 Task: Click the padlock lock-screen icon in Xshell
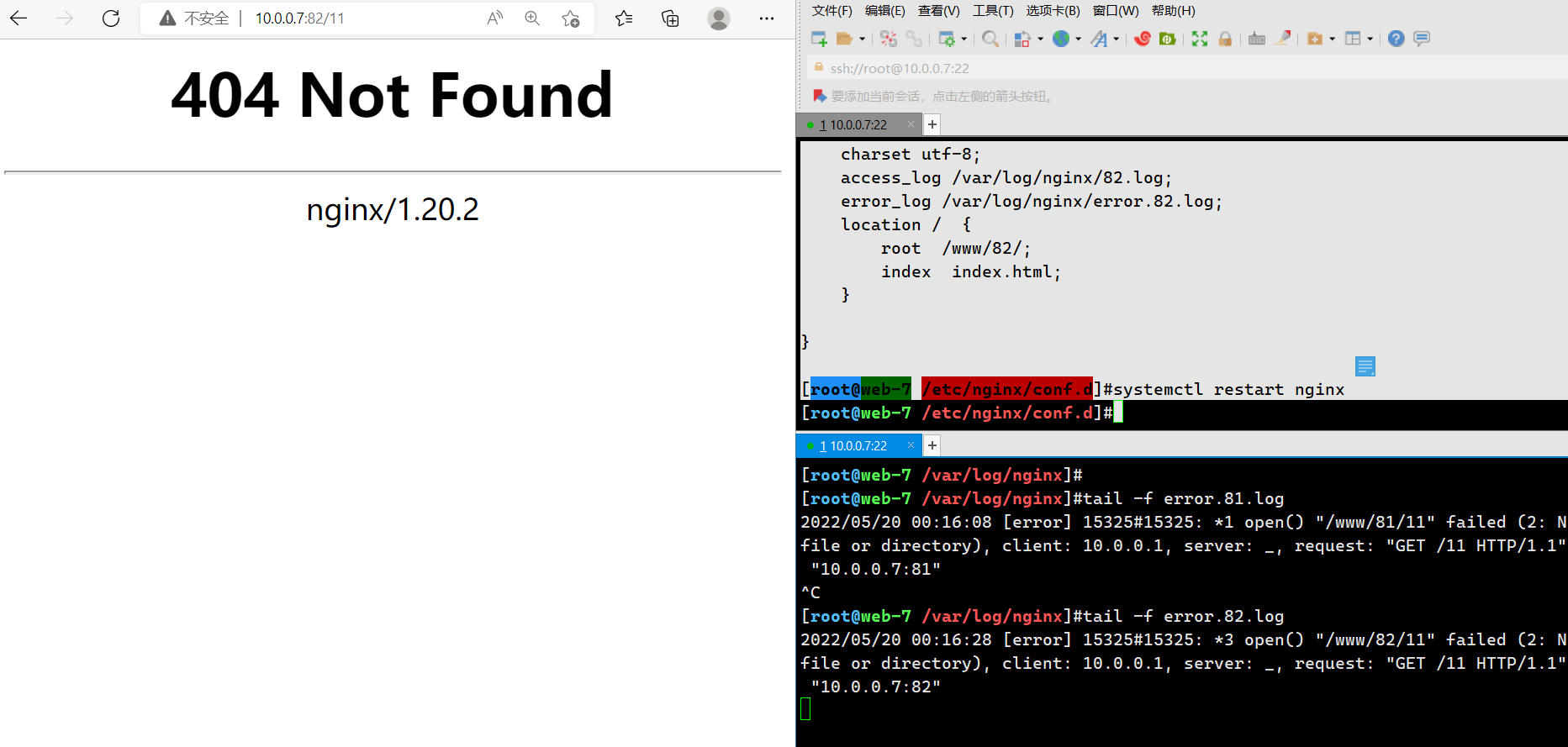coord(1225,39)
